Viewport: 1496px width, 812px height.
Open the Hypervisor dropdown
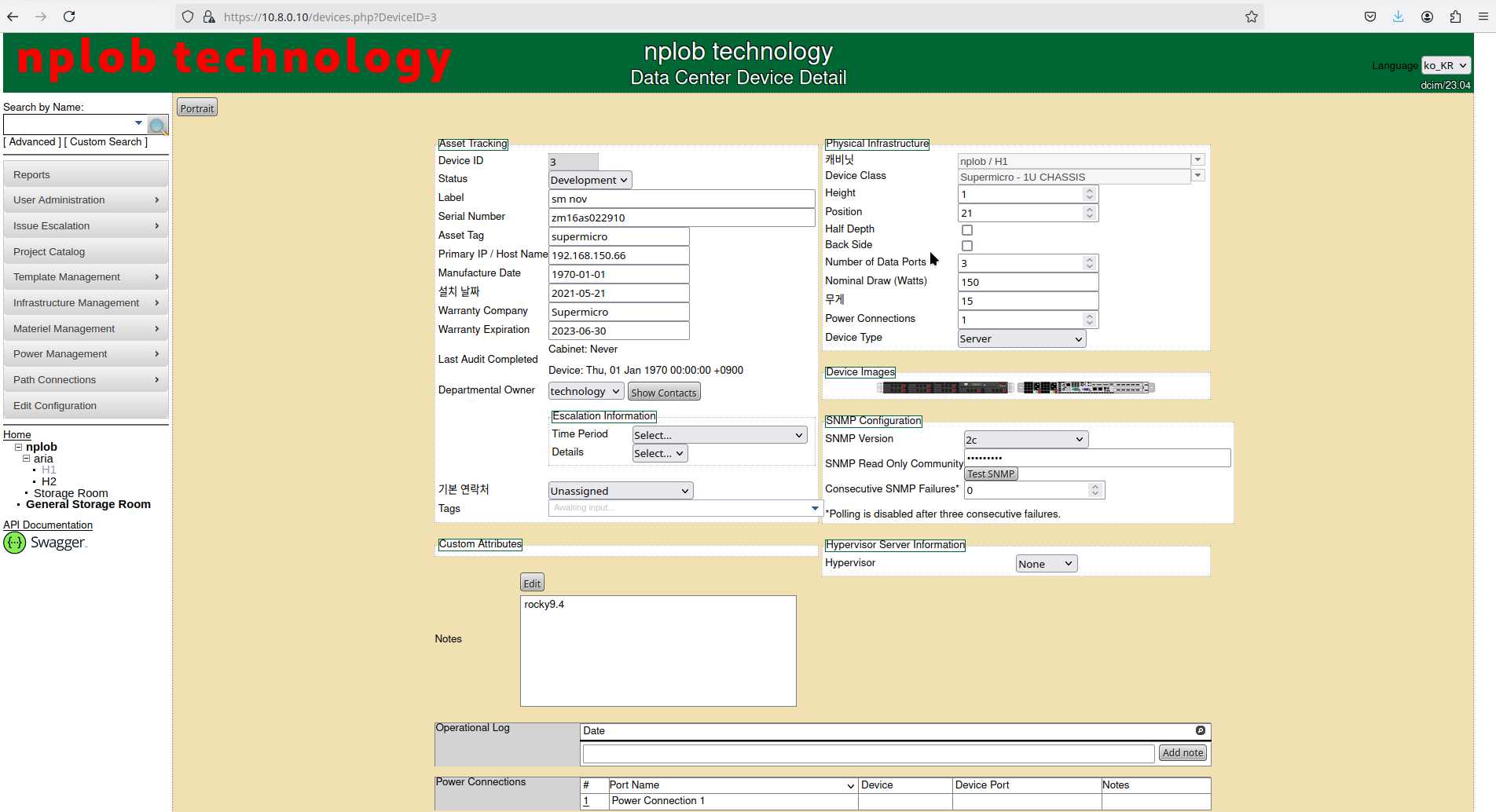tap(1047, 564)
